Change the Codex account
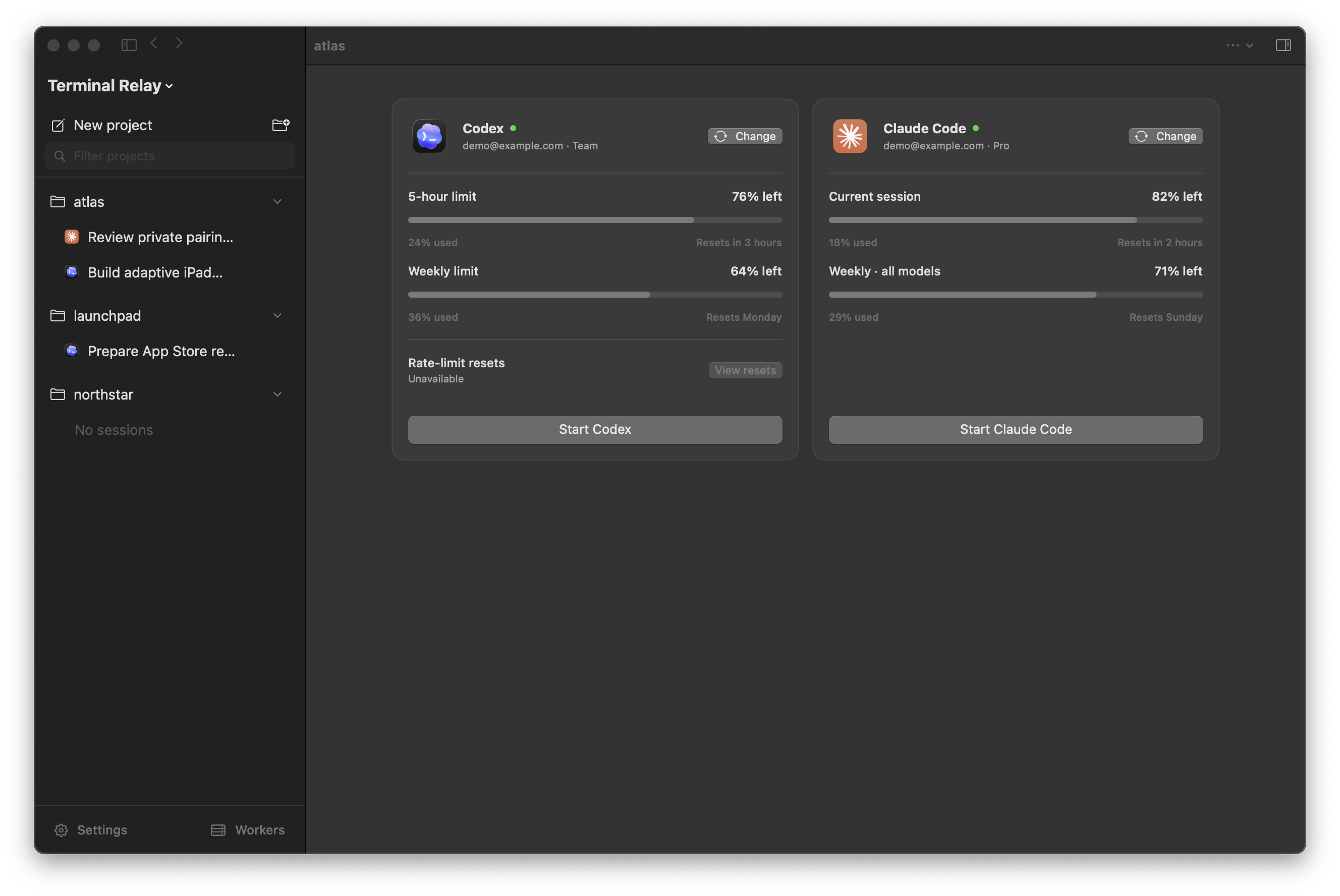The width and height of the screenshot is (1340, 896). pos(745,136)
